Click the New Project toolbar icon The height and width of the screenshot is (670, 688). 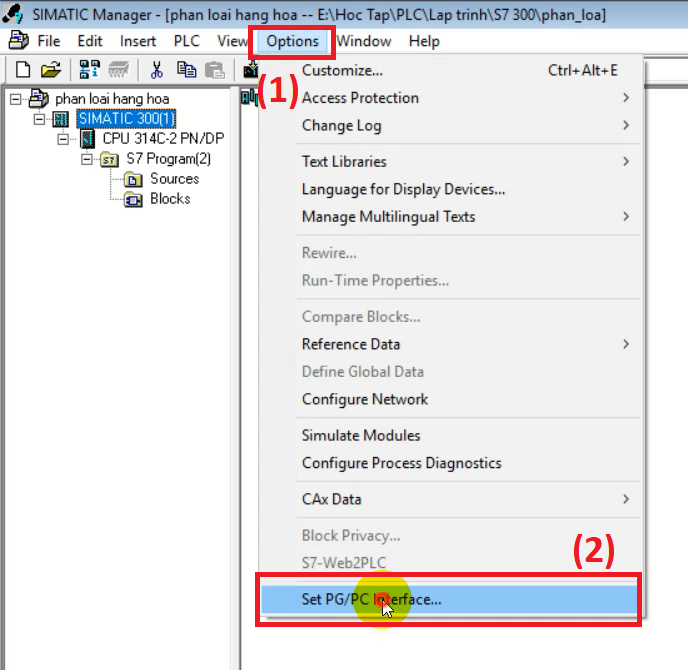23,70
